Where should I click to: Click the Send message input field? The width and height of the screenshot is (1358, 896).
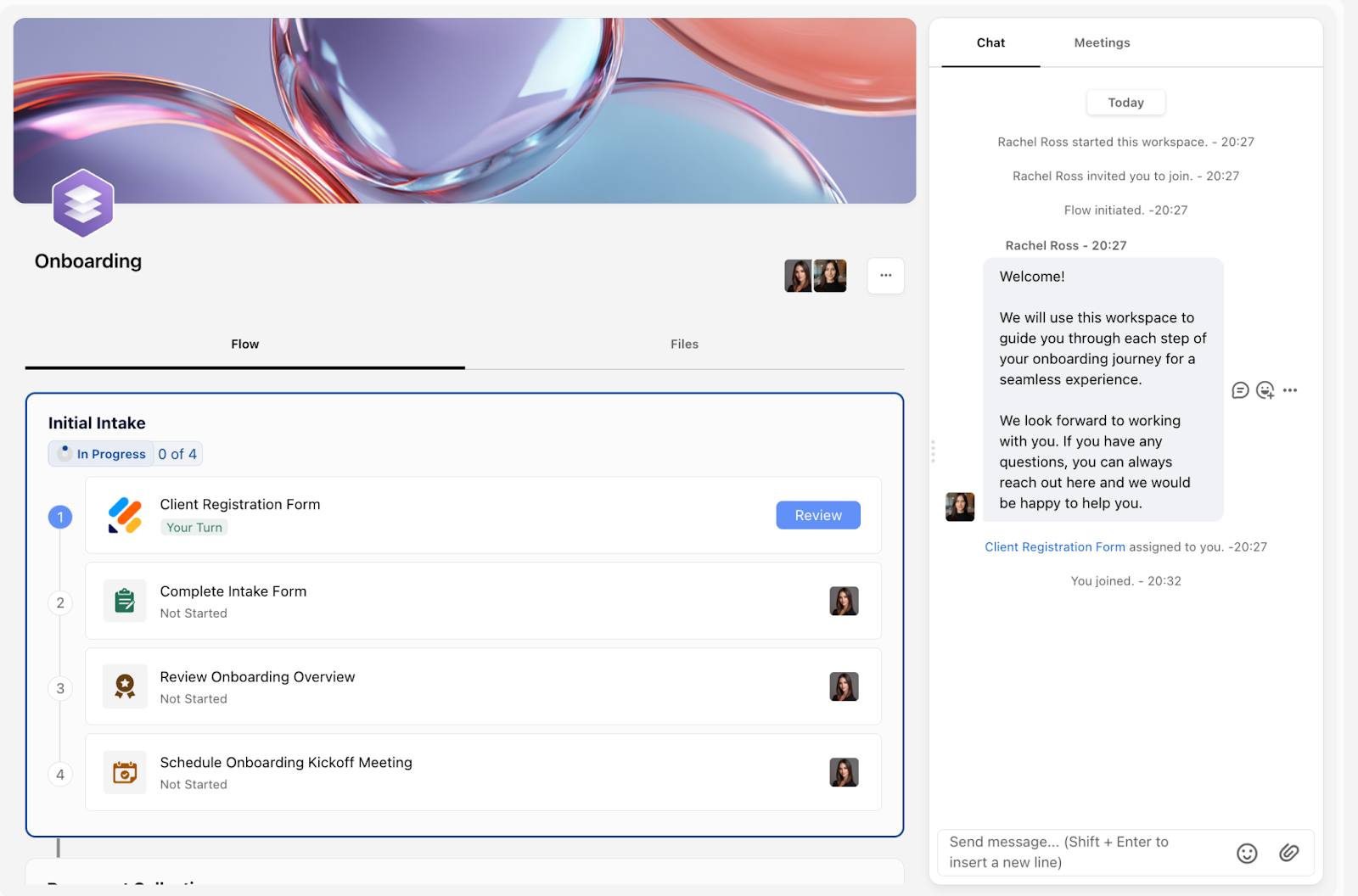coord(1082,852)
